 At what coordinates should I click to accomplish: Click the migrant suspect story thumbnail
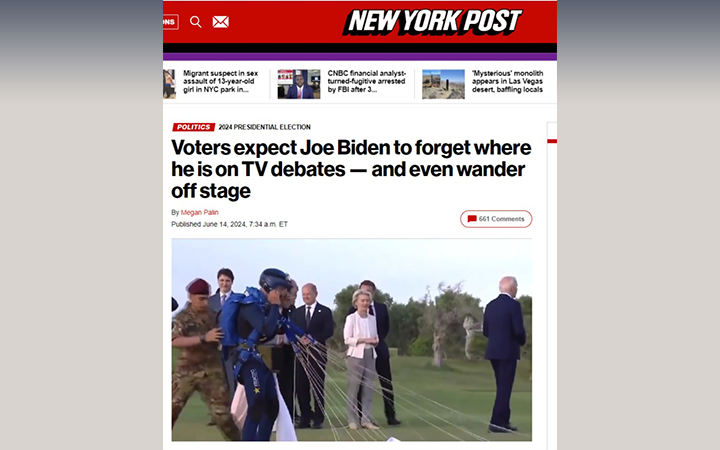pos(169,84)
